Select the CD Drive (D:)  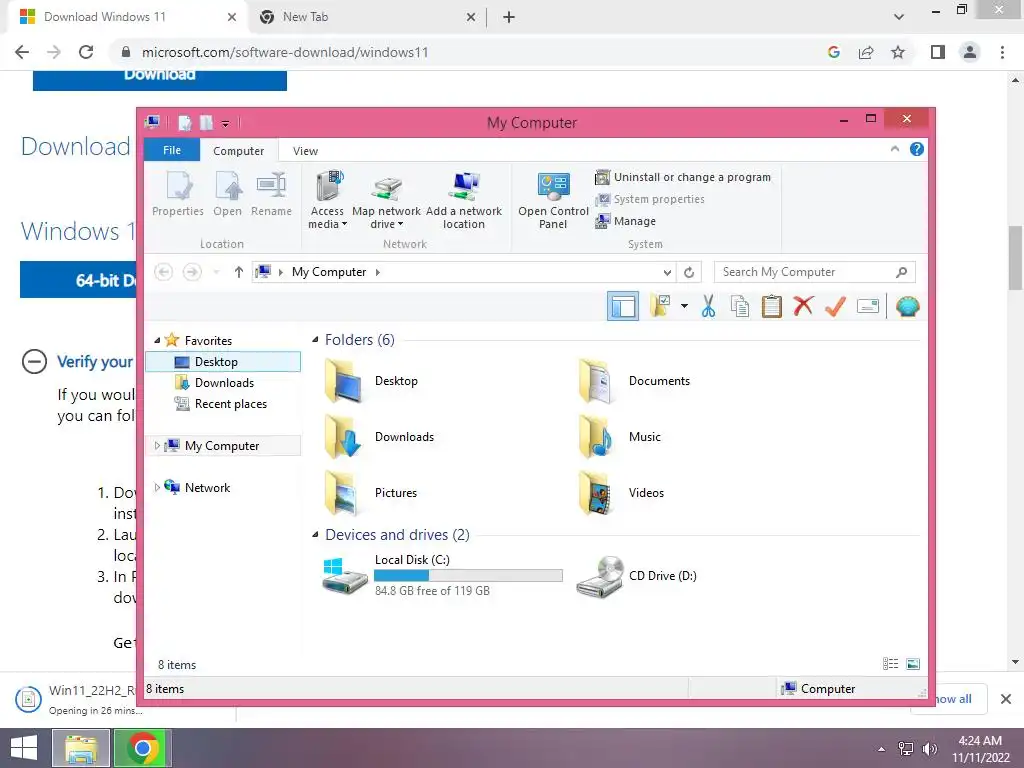coord(637,575)
